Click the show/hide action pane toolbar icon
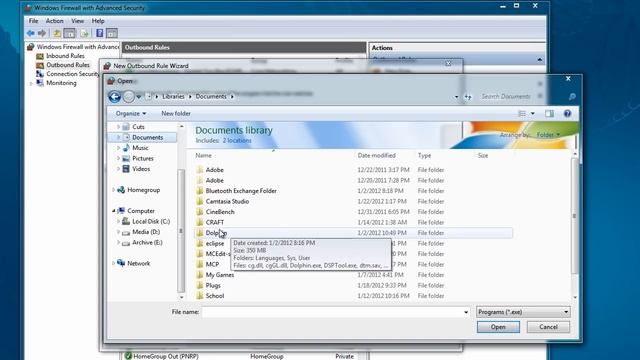 112,33
